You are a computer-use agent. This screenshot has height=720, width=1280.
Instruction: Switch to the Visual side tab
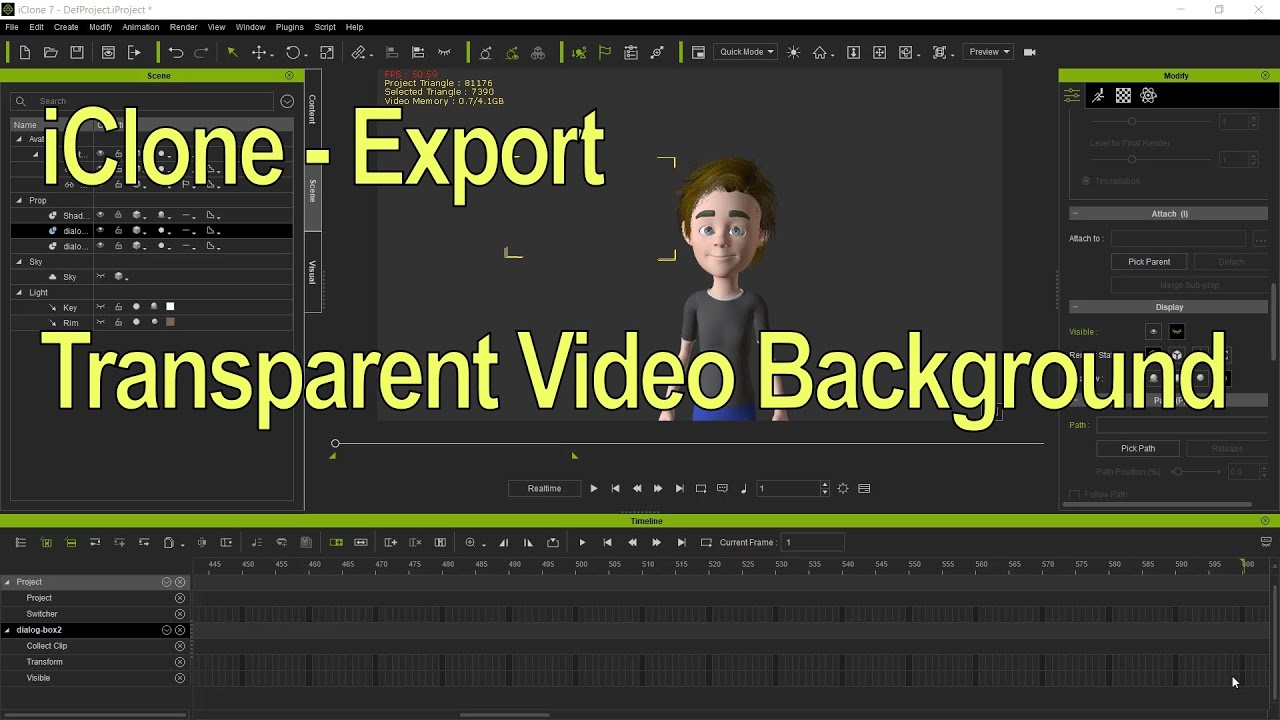point(312,272)
